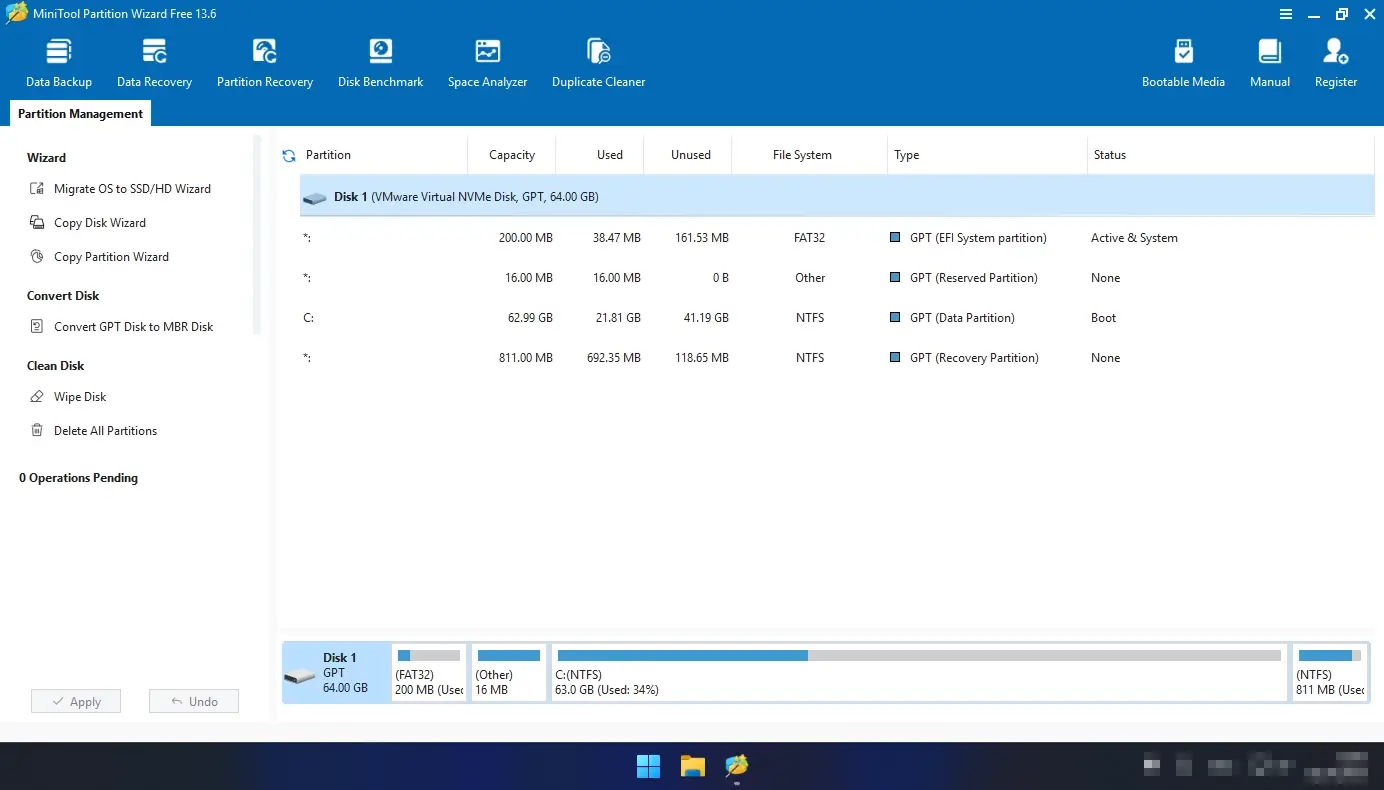Click the Delete All Partitions trash icon
The width and height of the screenshot is (1384, 790).
[37, 431]
